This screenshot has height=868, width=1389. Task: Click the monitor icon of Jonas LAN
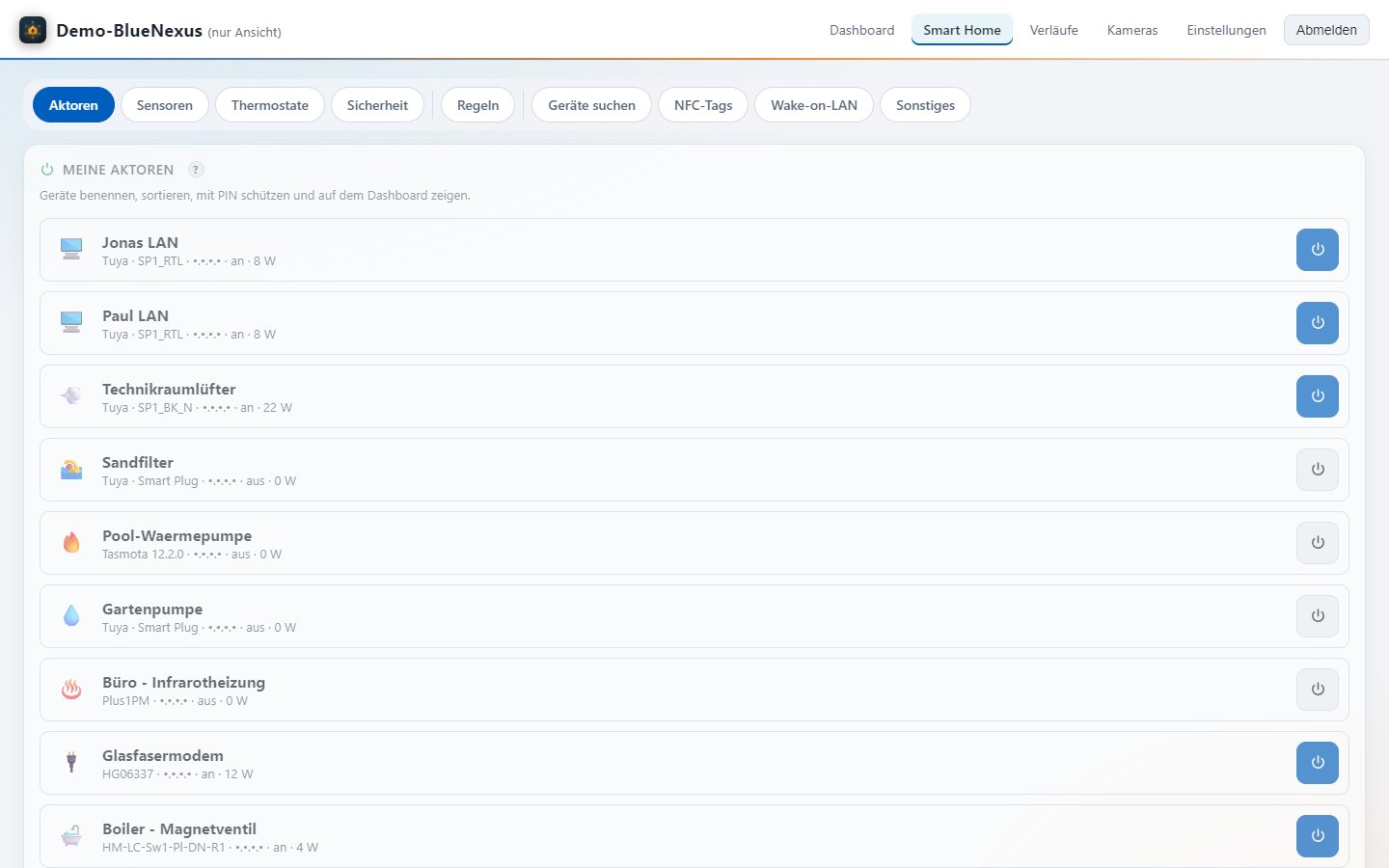(x=71, y=250)
